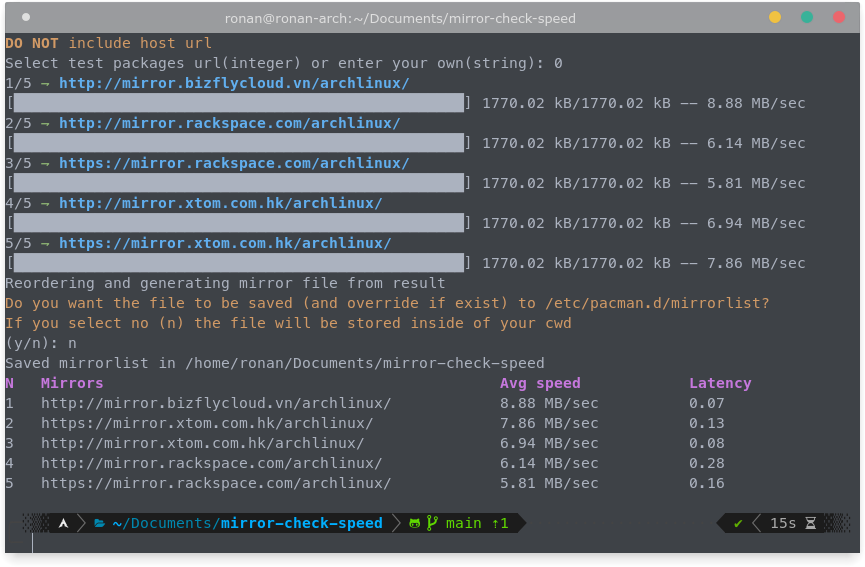Screen dimensions: 865x567
Task: Click the yellow minimize window button
Action: click(x=775, y=18)
